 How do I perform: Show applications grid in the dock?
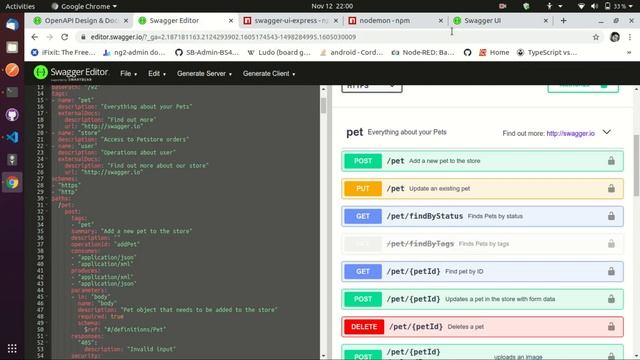tap(12, 348)
